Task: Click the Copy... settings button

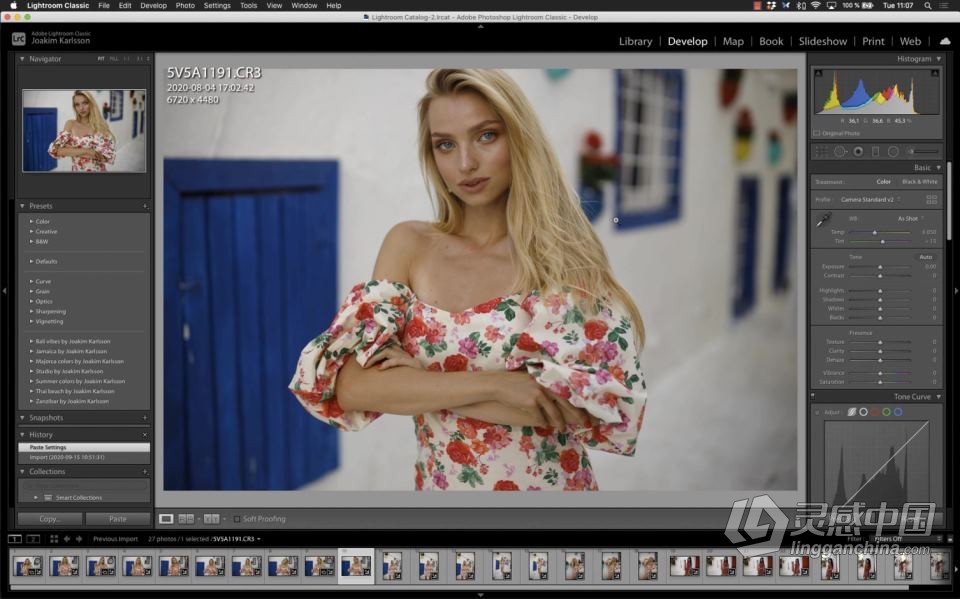Action: (x=50, y=519)
